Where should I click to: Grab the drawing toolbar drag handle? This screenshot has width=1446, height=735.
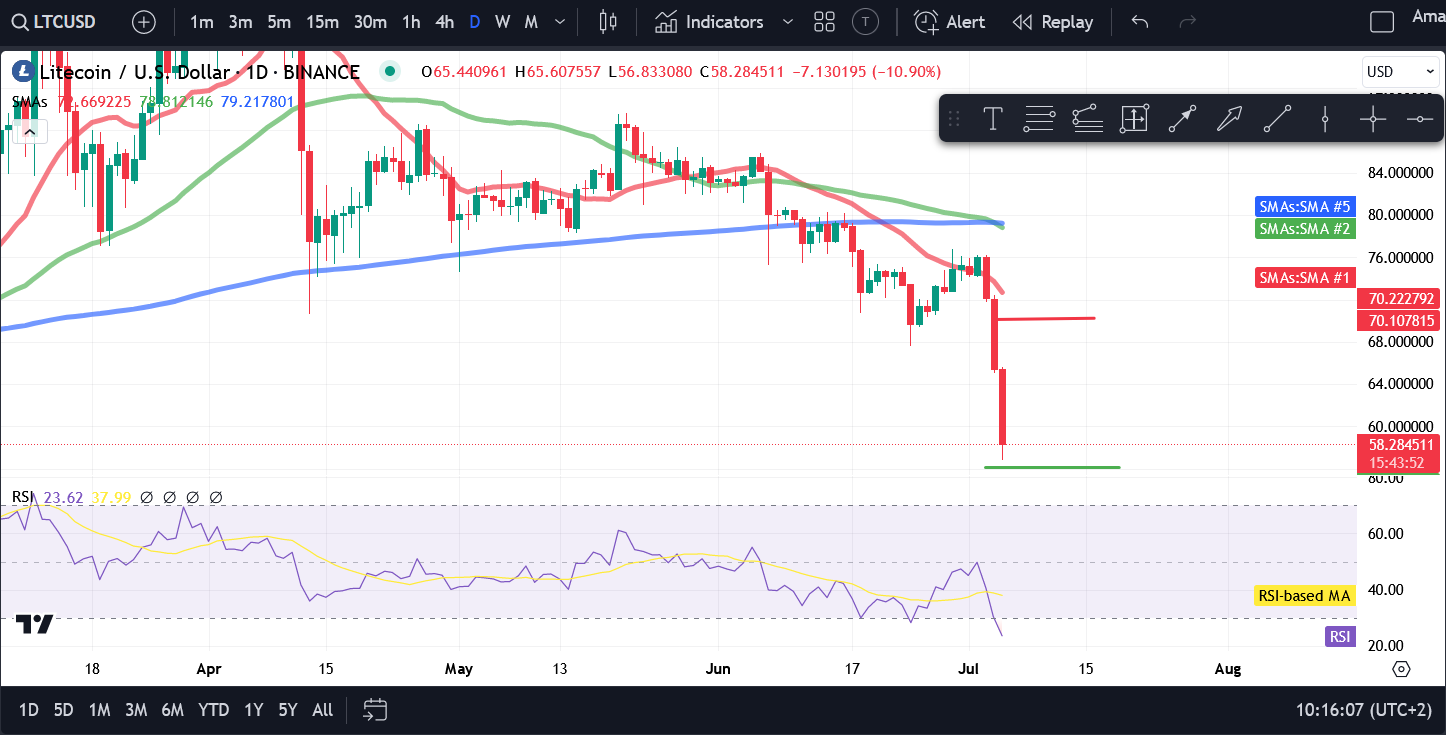pos(953,119)
